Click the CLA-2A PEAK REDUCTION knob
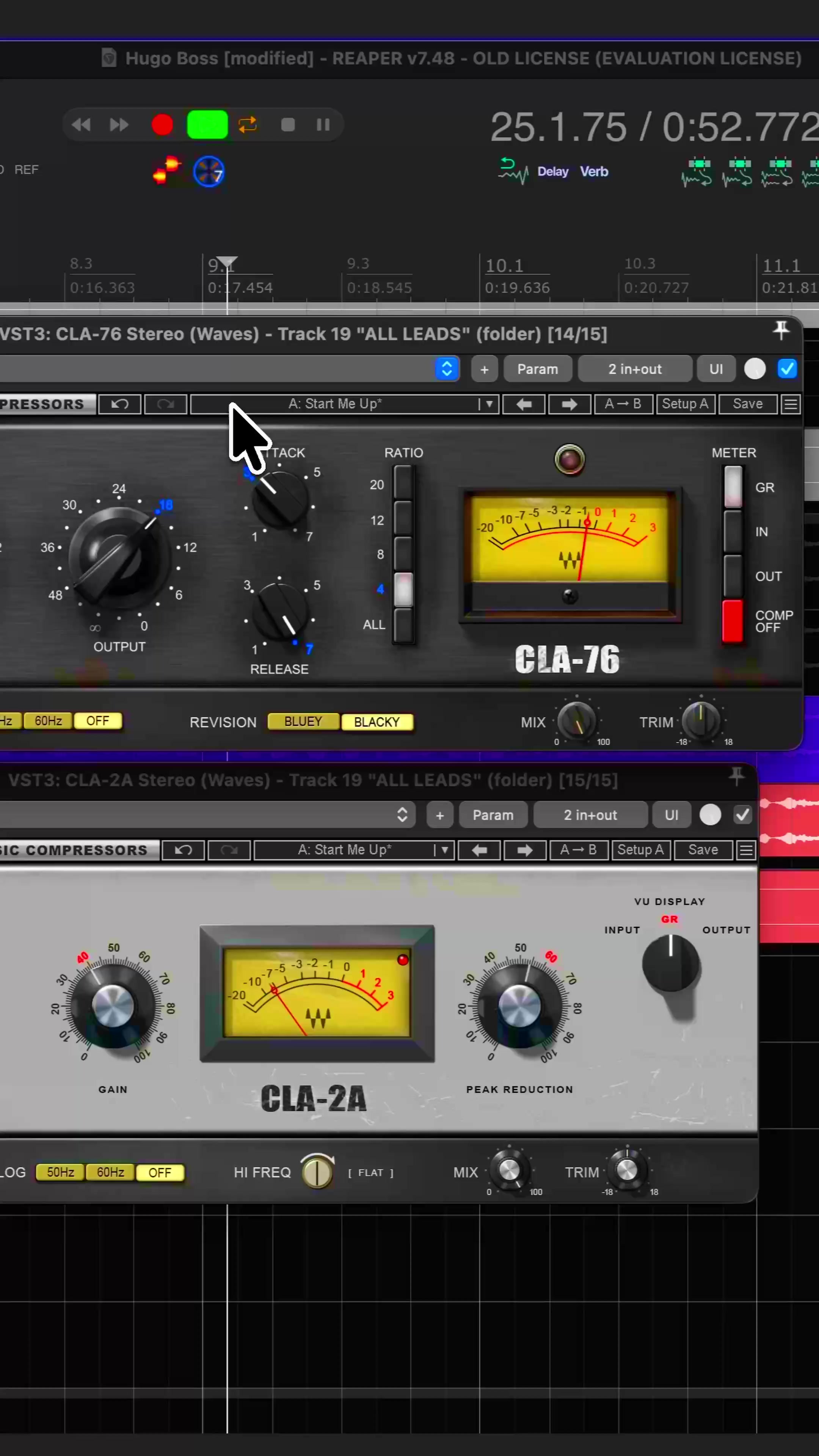 (519, 1006)
